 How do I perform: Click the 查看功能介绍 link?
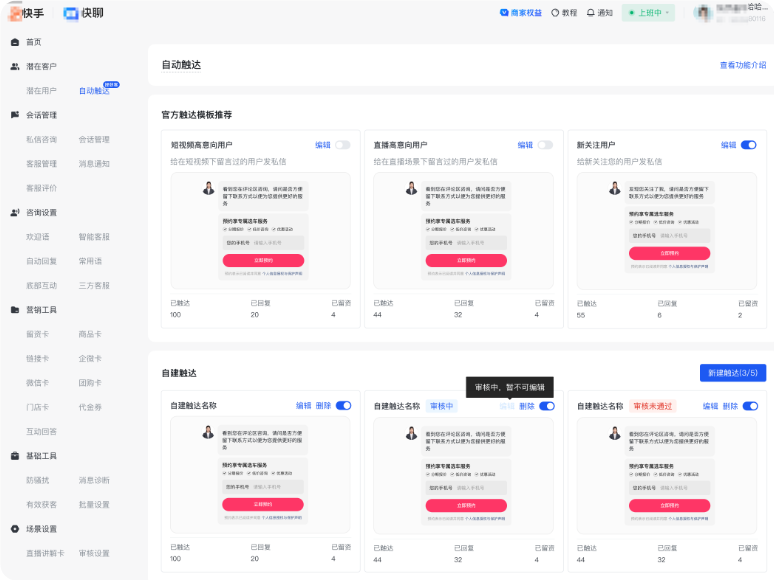[x=743, y=65]
